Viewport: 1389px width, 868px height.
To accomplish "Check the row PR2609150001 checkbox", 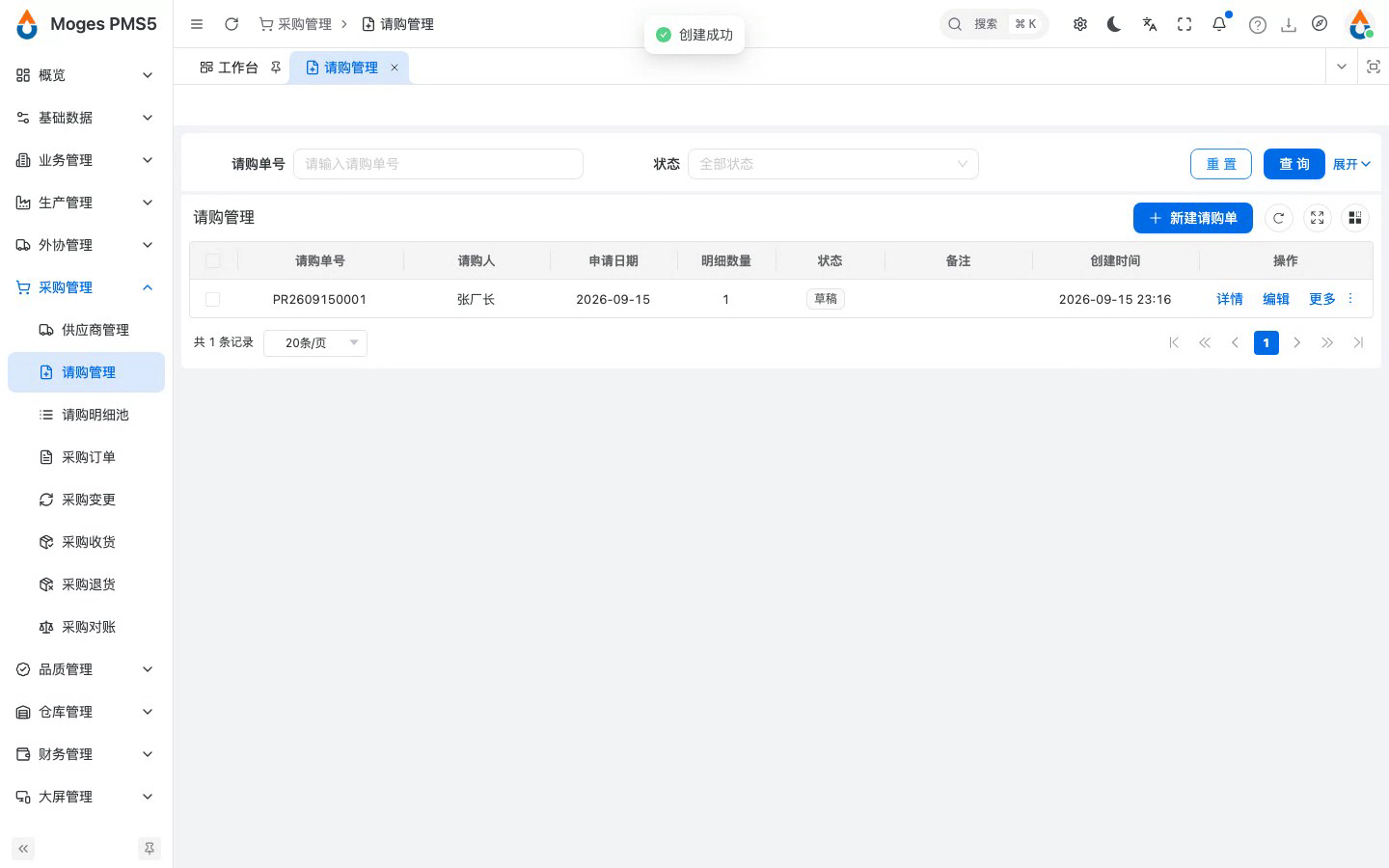I will click(x=213, y=299).
